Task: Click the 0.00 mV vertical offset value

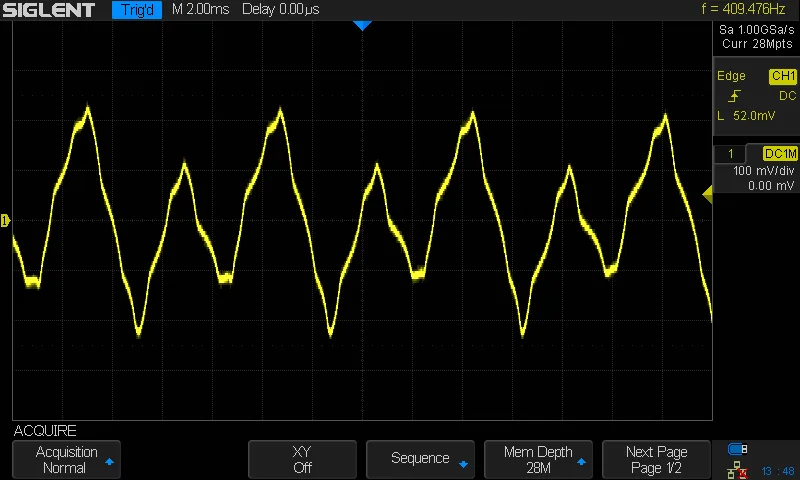Action: [771, 186]
